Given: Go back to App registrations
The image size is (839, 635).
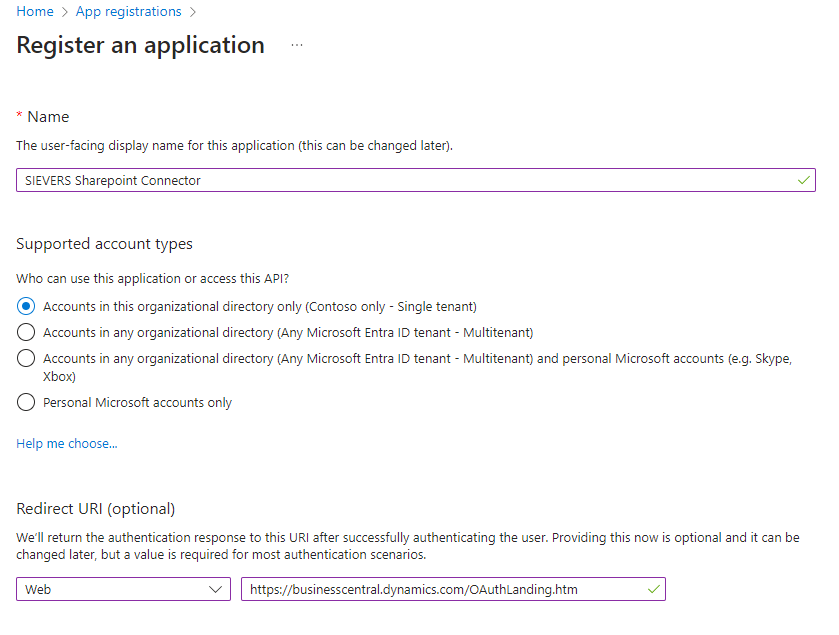Looking at the screenshot, I should 128,12.
